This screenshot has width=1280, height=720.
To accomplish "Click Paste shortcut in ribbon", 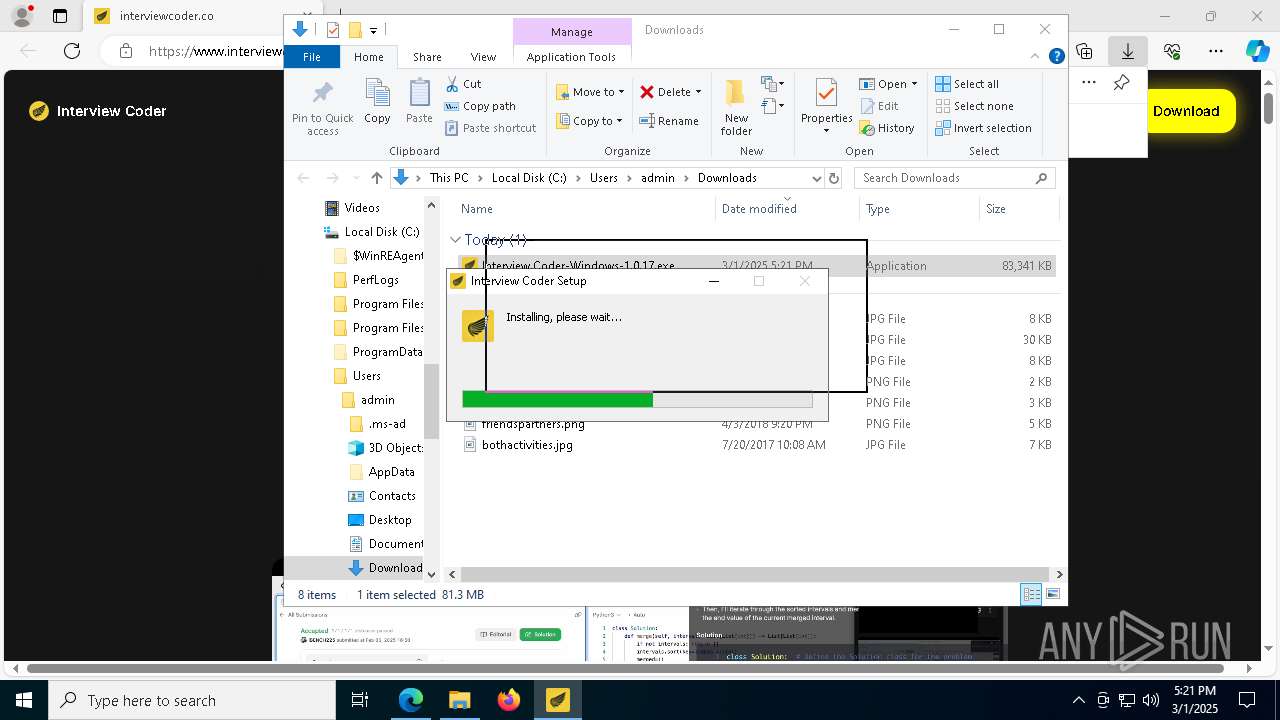I will point(490,128).
